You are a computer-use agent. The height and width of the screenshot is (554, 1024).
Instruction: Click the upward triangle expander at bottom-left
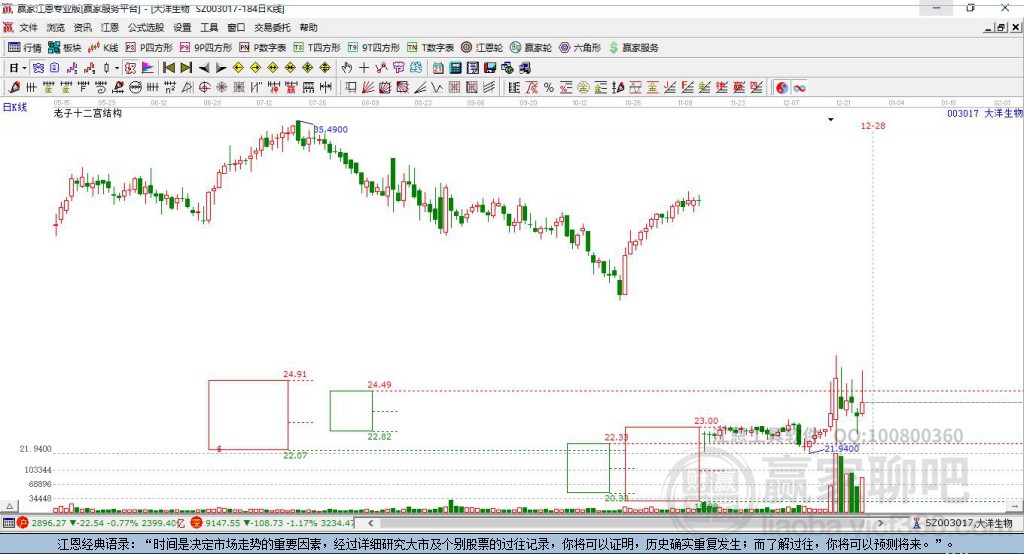(x=10, y=506)
